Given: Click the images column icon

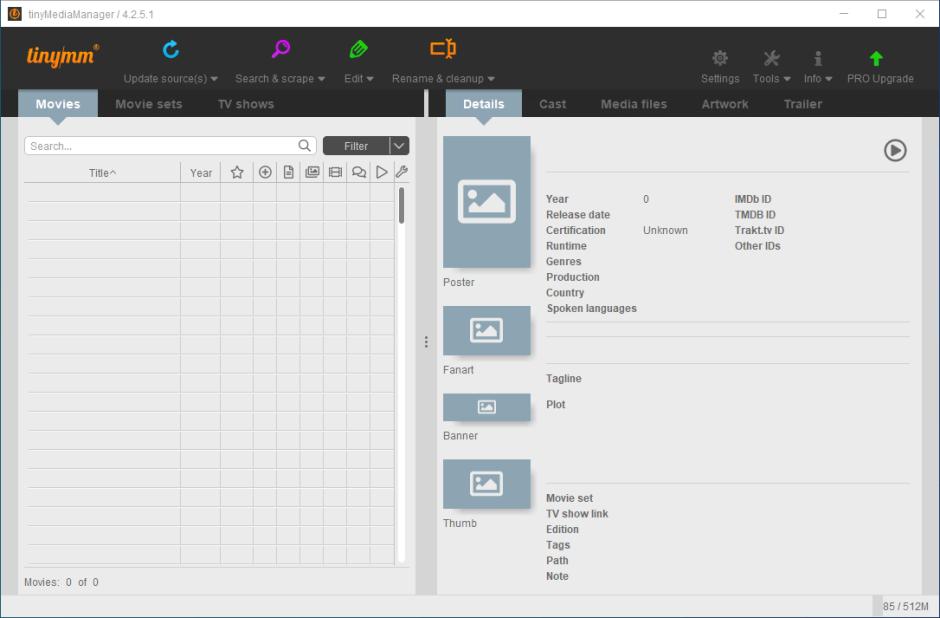Looking at the screenshot, I should click(x=312, y=173).
